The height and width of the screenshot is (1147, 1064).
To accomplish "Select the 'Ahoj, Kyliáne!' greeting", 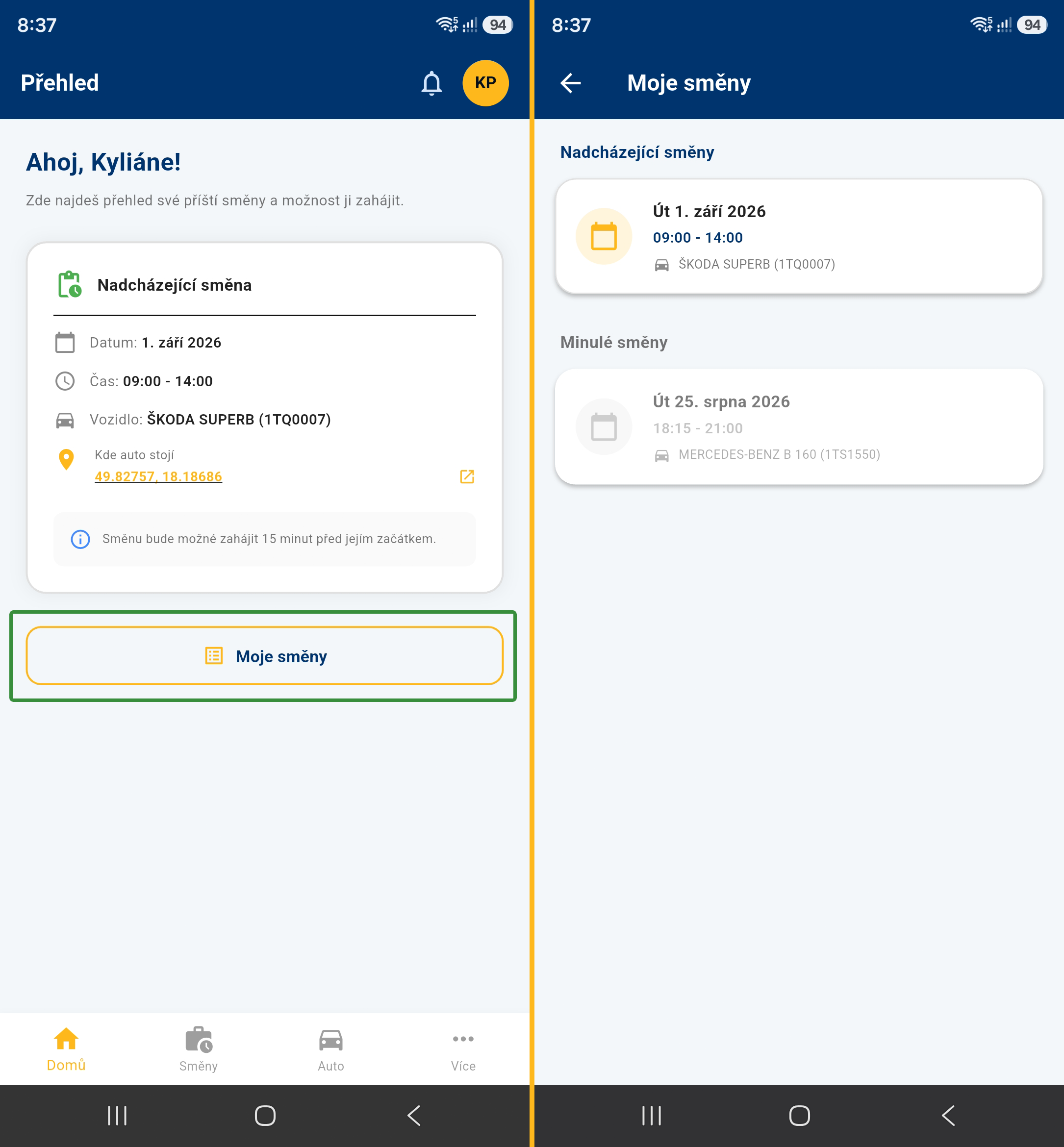I will coord(103,162).
